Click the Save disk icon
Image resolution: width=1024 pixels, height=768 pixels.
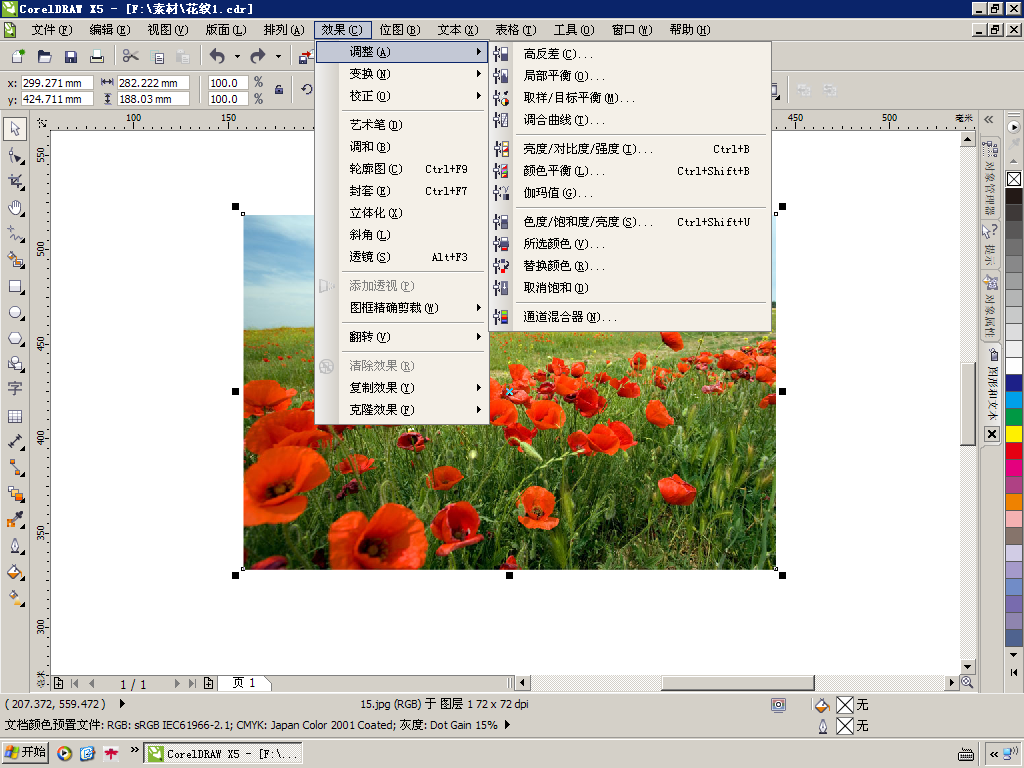[x=71, y=57]
